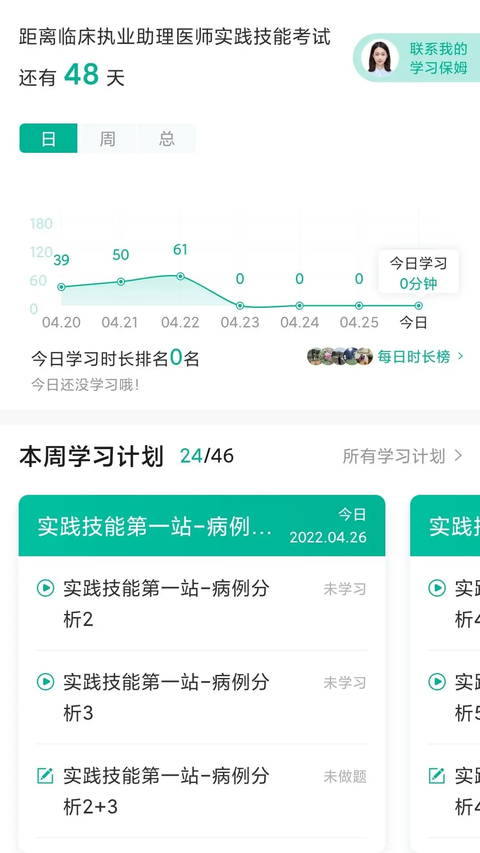Open the 联系我的学习保姆 contact button
Viewport: 480px width, 853px height.
(417, 58)
